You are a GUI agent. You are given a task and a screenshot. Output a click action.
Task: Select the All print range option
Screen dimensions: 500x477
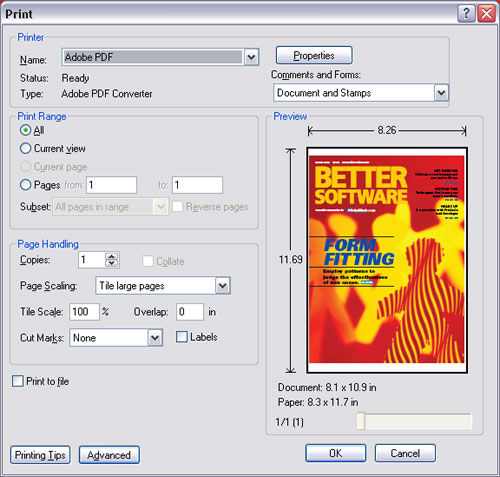(25, 130)
